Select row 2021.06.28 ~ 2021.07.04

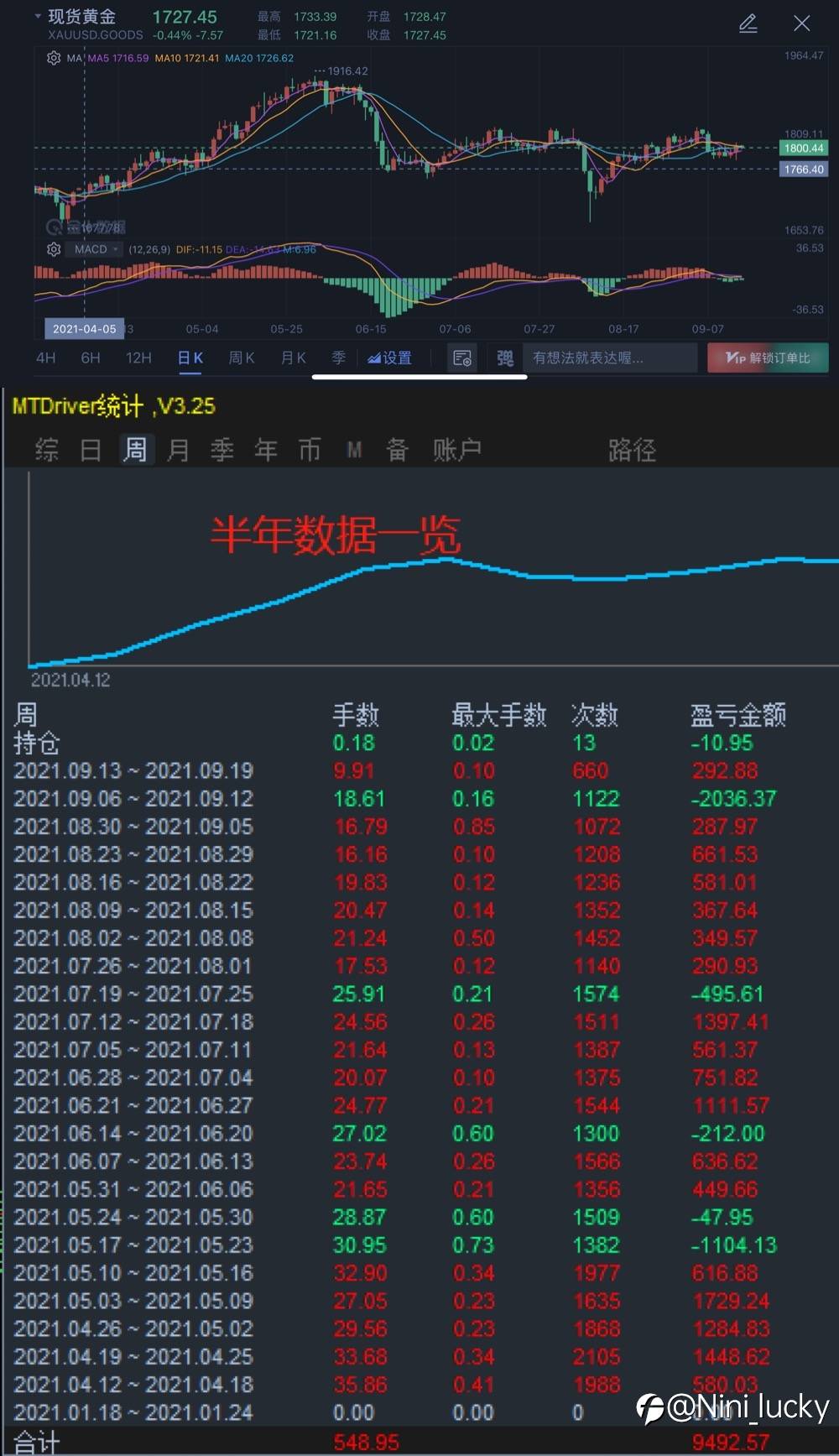click(419, 1078)
